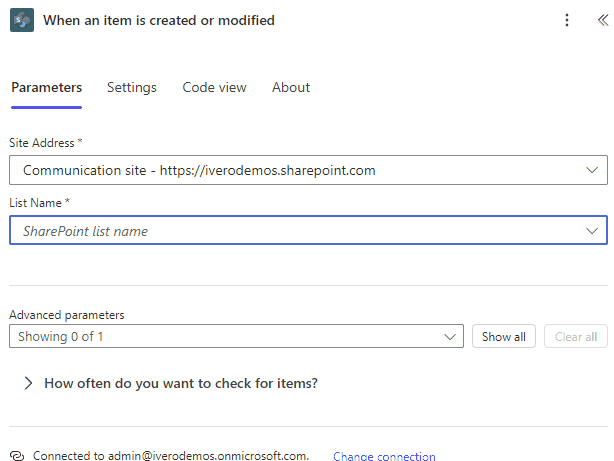Open the three-dot more options menu

pyautogui.click(x=567, y=20)
